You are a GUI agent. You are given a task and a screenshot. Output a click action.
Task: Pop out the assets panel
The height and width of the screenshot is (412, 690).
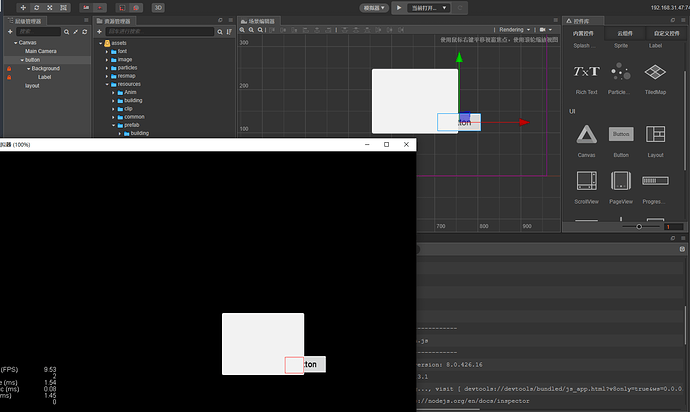click(x=220, y=20)
